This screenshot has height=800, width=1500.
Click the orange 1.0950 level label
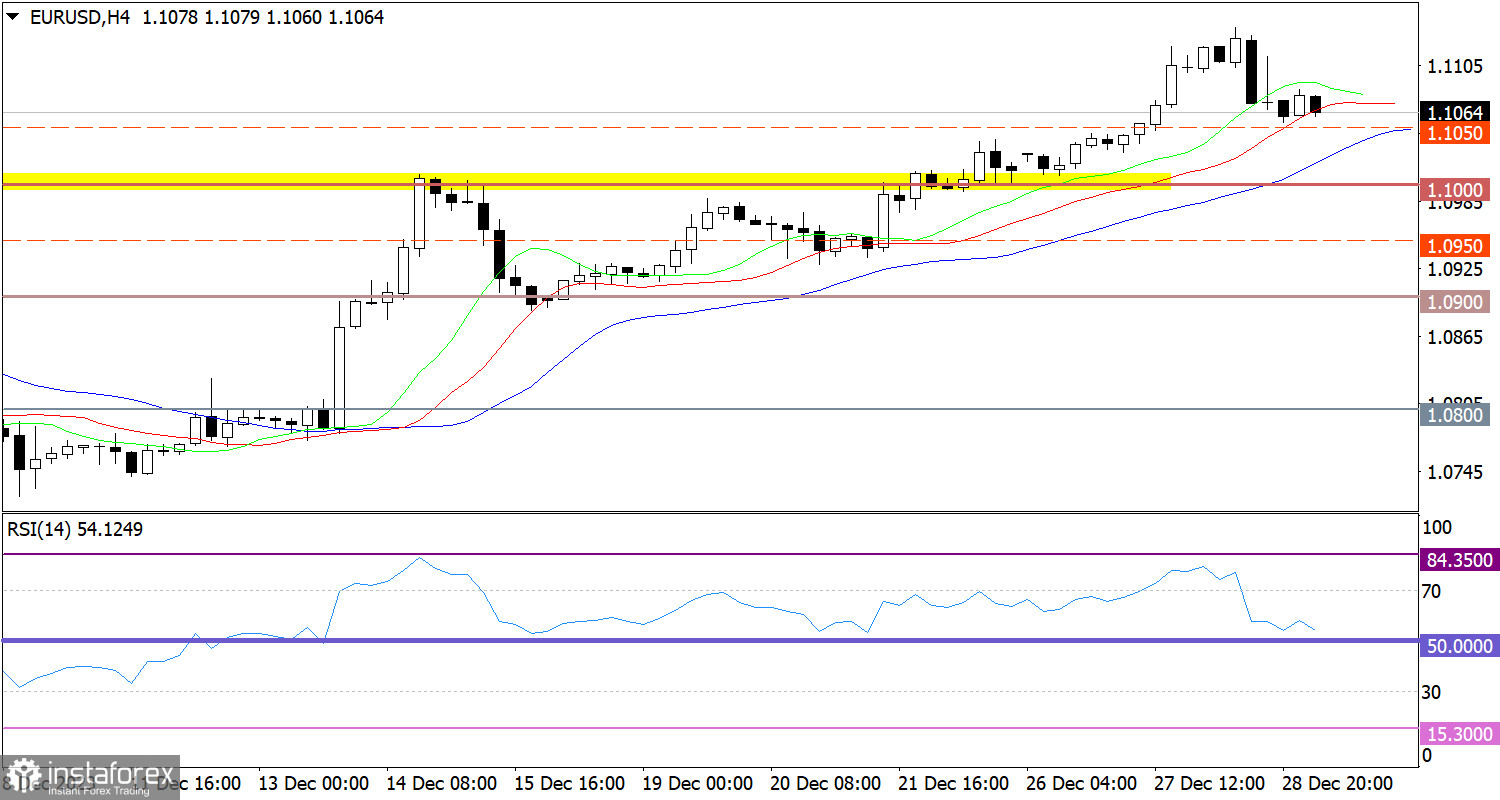1455,245
